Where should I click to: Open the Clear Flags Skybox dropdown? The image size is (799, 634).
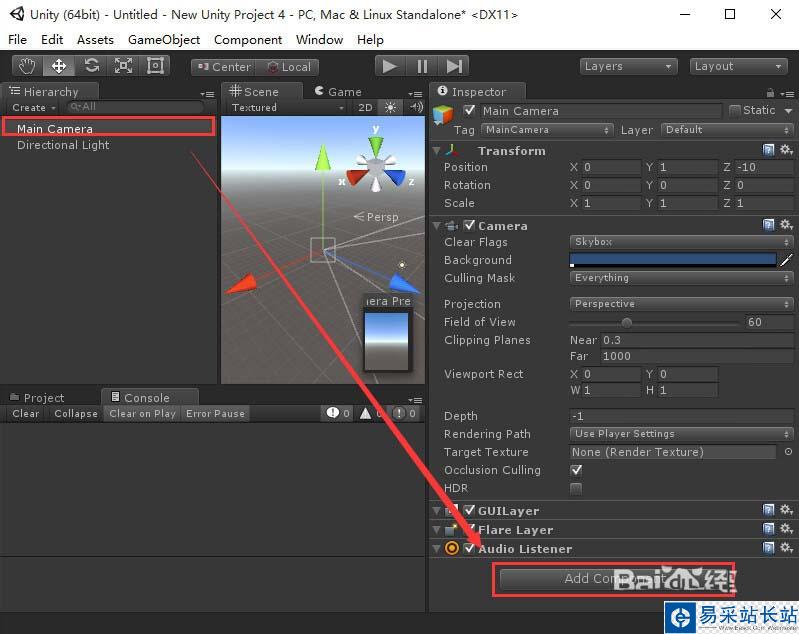coord(681,242)
